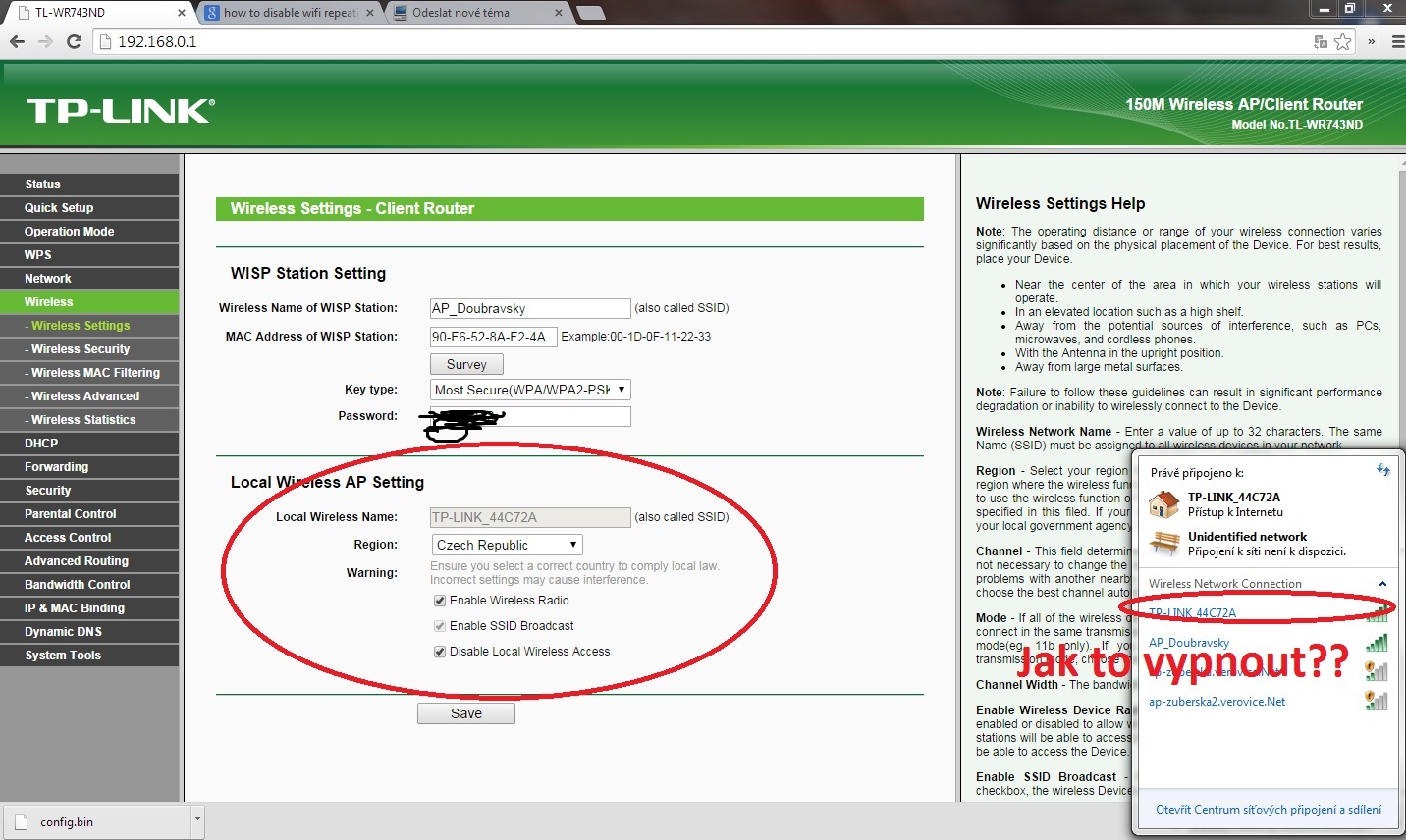Viewport: 1406px width, 840px height.
Task: Click the config.bin file icon in downloads bar
Action: click(24, 821)
